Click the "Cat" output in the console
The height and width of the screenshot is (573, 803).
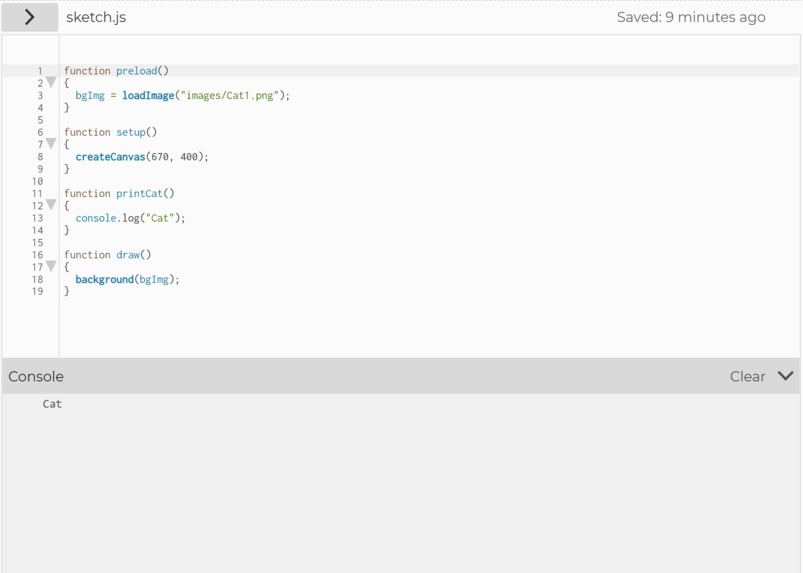tap(52, 404)
